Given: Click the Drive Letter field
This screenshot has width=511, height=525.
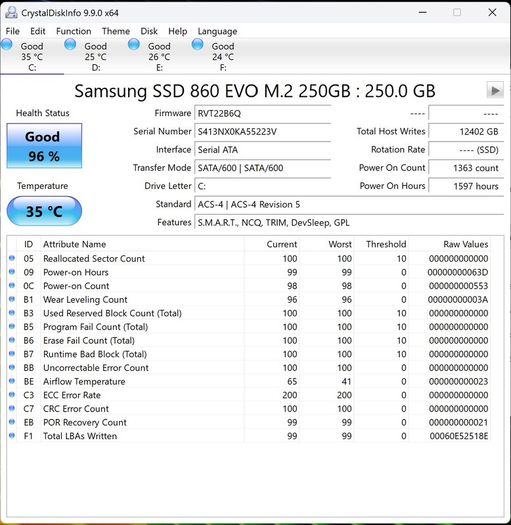Looking at the screenshot, I should tap(263, 186).
